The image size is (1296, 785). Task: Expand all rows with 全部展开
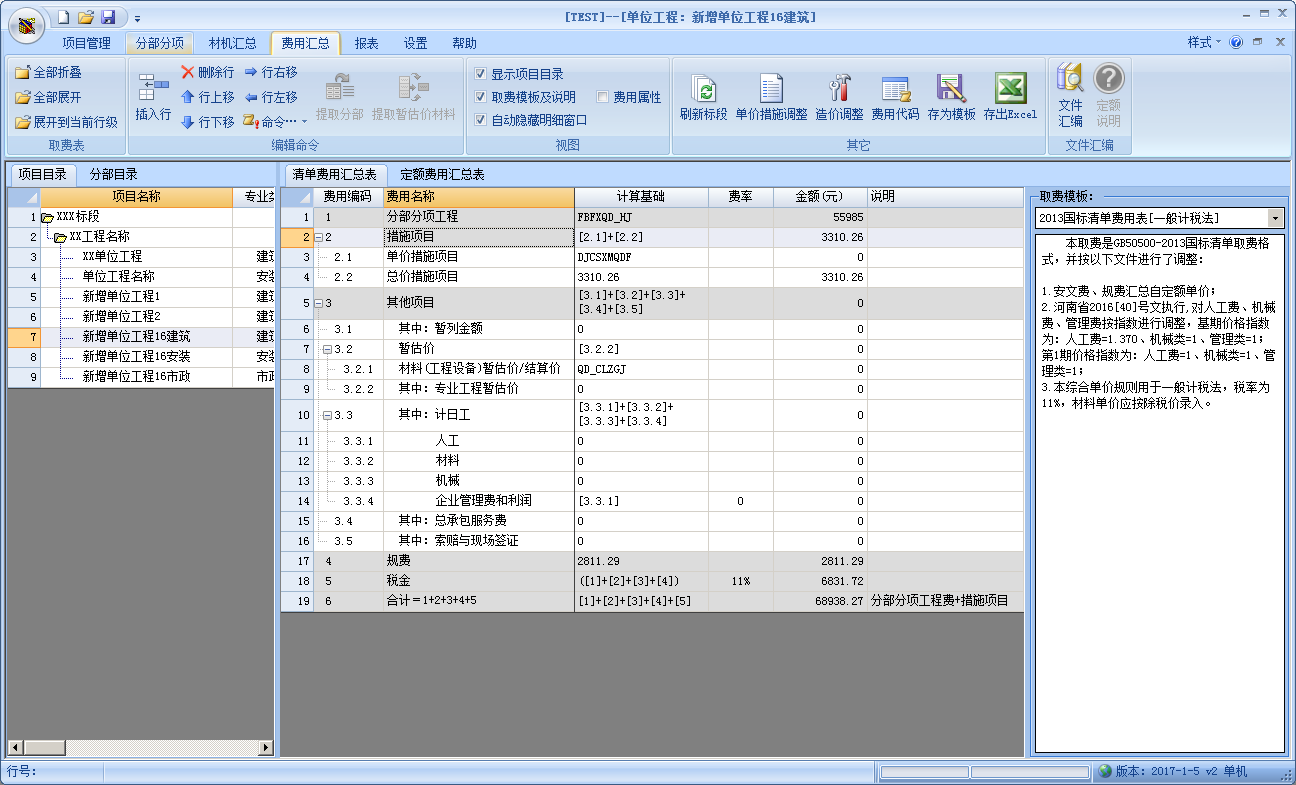pyautogui.click(x=48, y=97)
